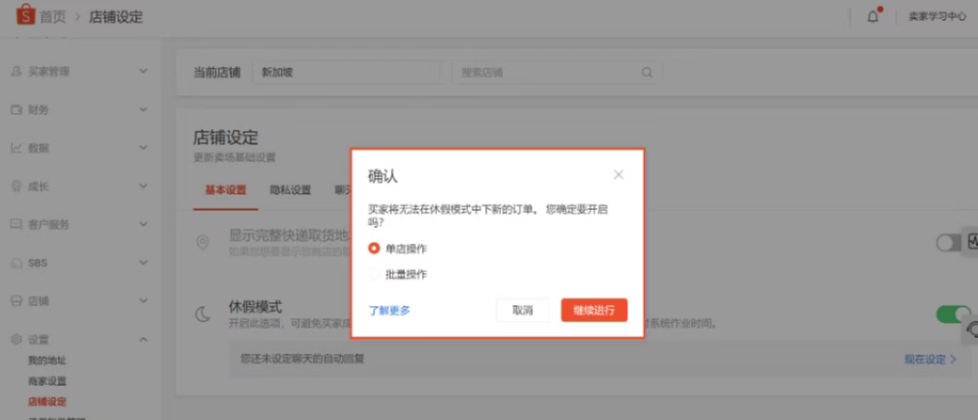978x420 pixels.
Task: Click the 财务 wallet icon
Action: [16, 110]
